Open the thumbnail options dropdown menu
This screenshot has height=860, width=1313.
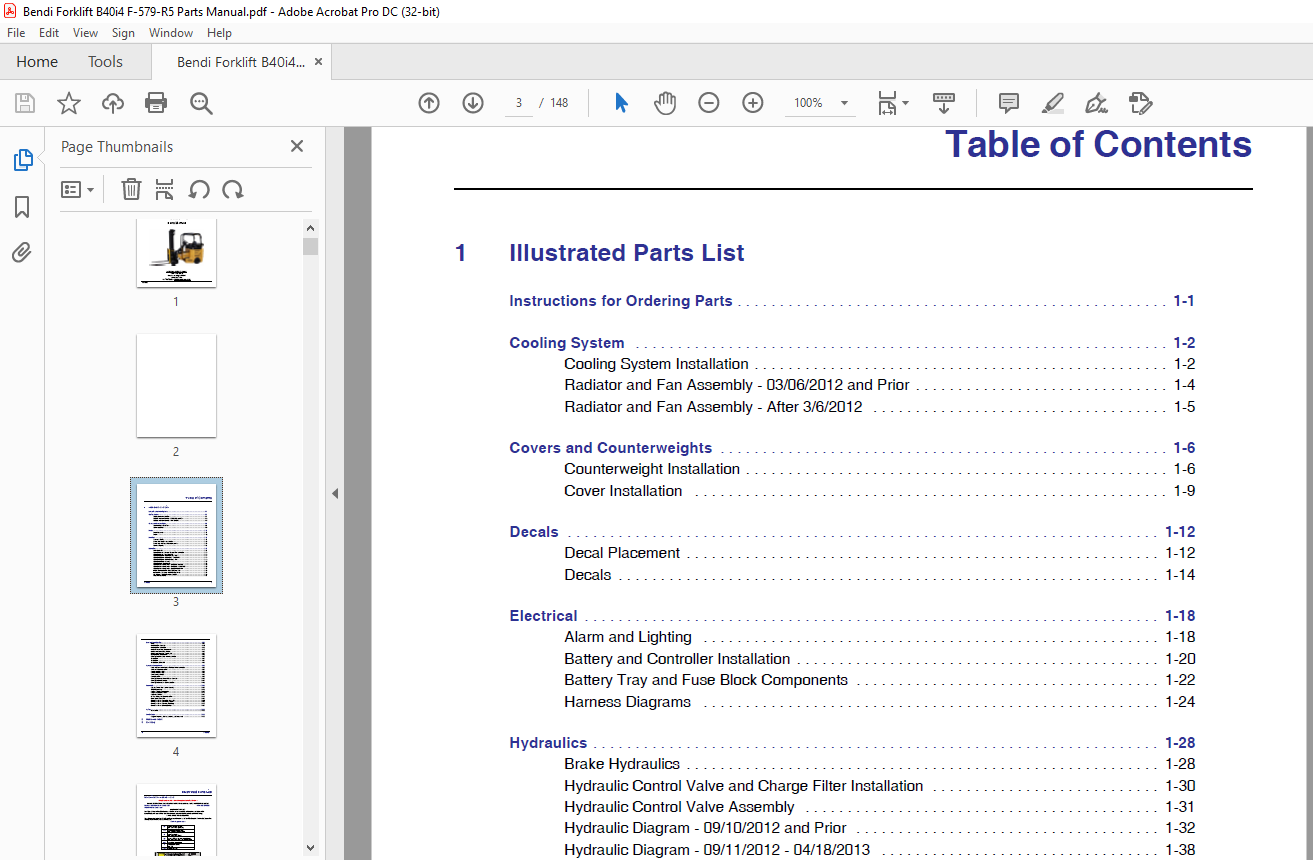[x=77, y=189]
